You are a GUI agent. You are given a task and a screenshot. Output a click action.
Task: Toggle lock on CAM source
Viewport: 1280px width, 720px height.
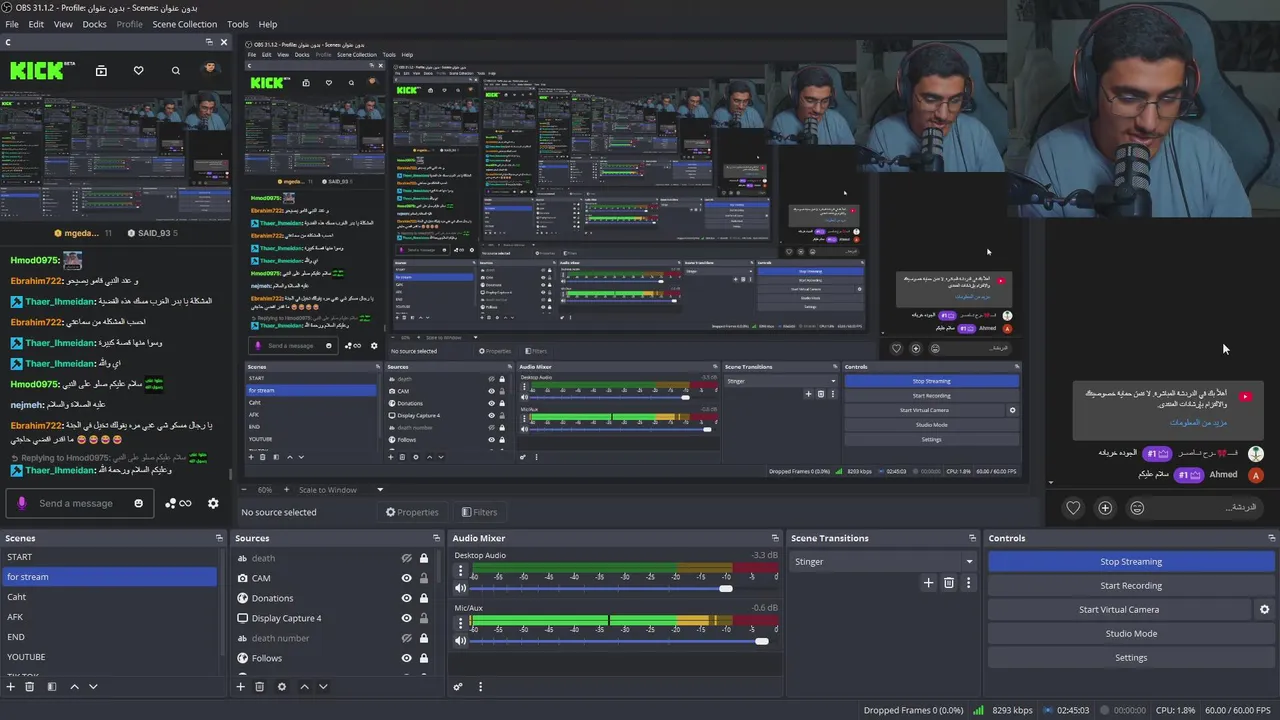(x=424, y=578)
